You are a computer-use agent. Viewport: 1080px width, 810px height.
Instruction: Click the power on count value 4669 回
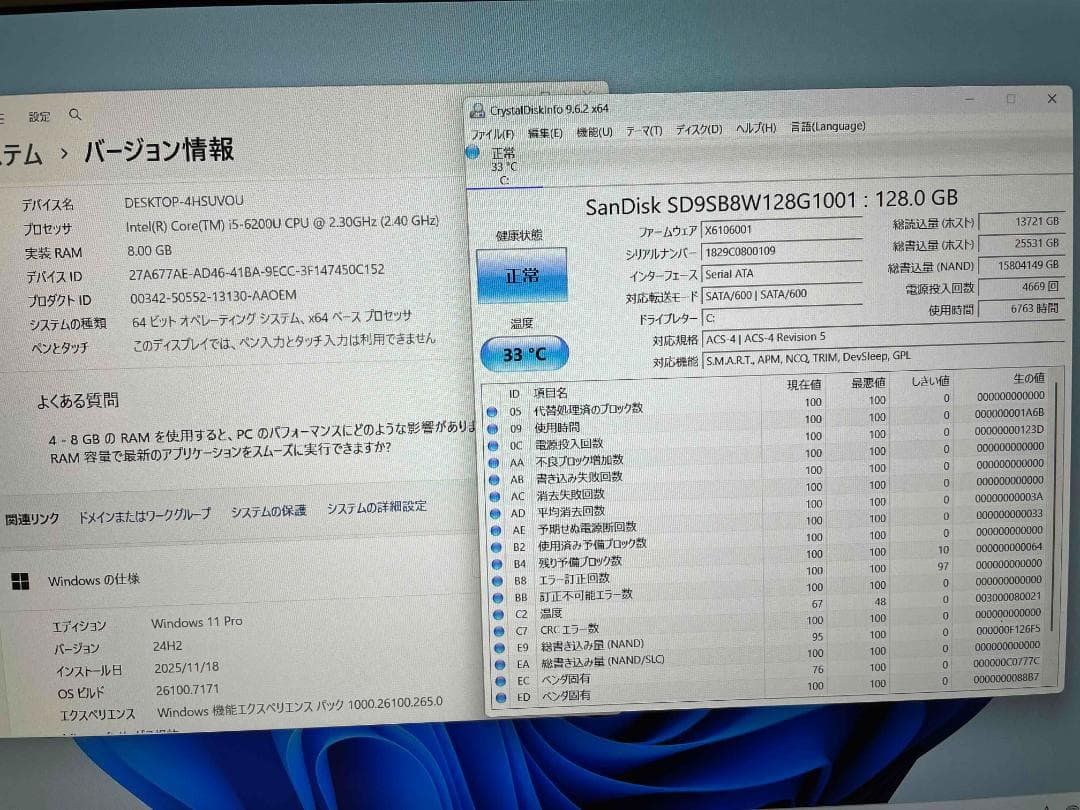click(x=1021, y=287)
